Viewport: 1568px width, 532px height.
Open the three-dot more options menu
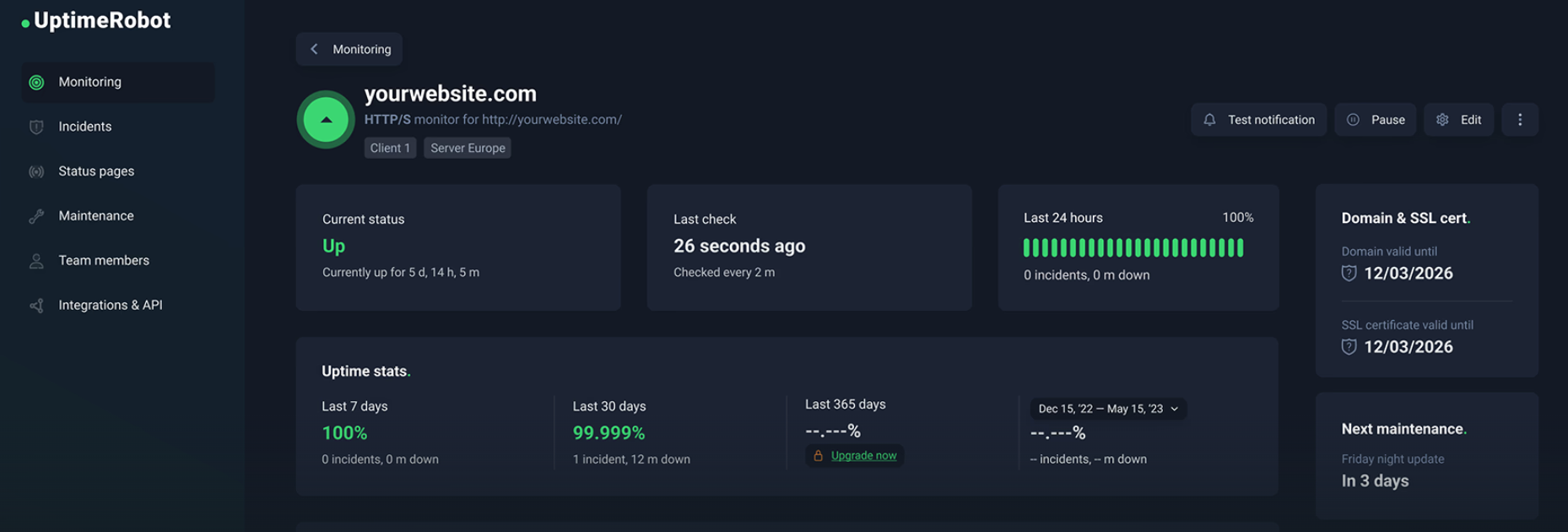click(x=1520, y=120)
